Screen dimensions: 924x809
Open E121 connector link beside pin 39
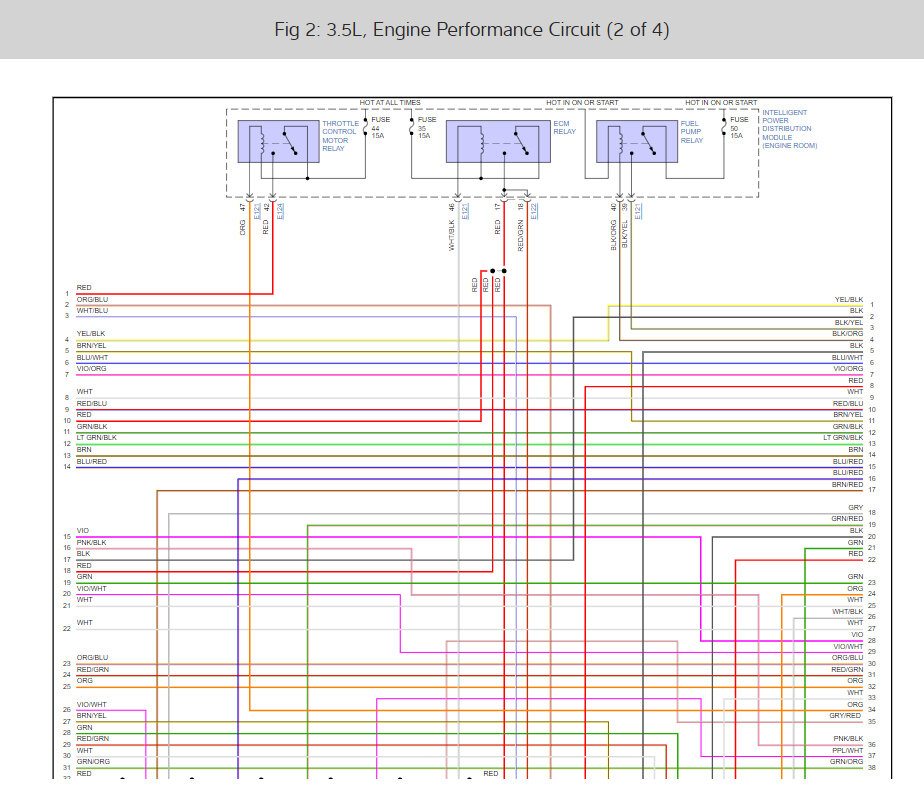638,212
